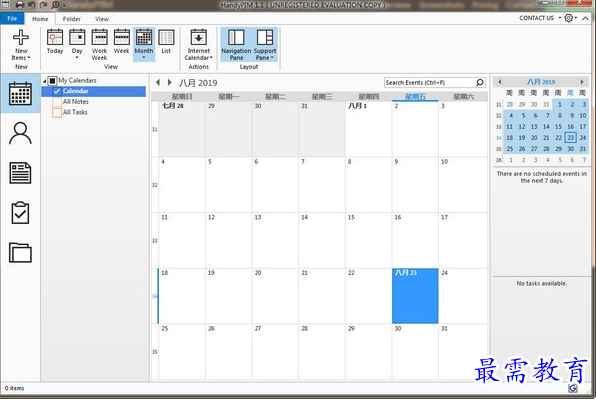Click the redo icon in title bar
Viewport: 596px width, 402px height.
44,5
